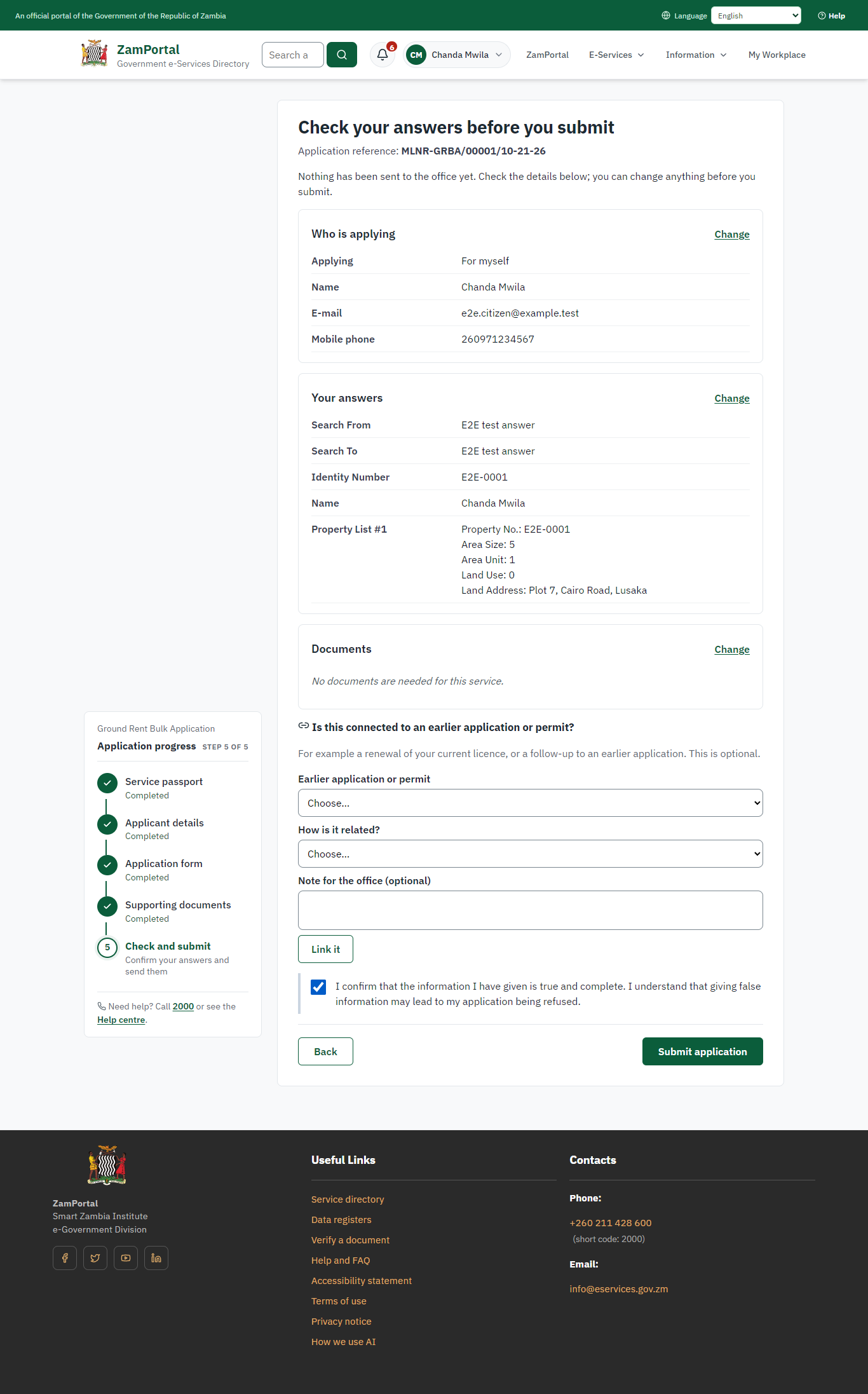Click the Applicant details completed checkmark

[x=107, y=824]
